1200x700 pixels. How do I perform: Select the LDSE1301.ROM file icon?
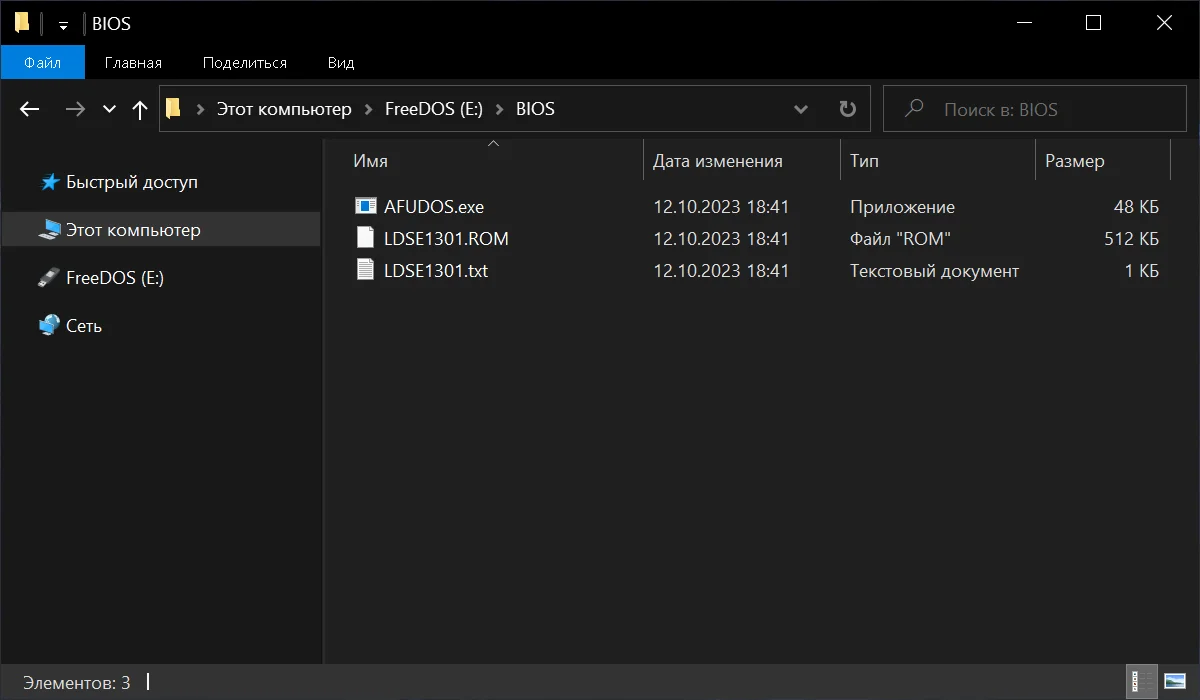point(366,239)
